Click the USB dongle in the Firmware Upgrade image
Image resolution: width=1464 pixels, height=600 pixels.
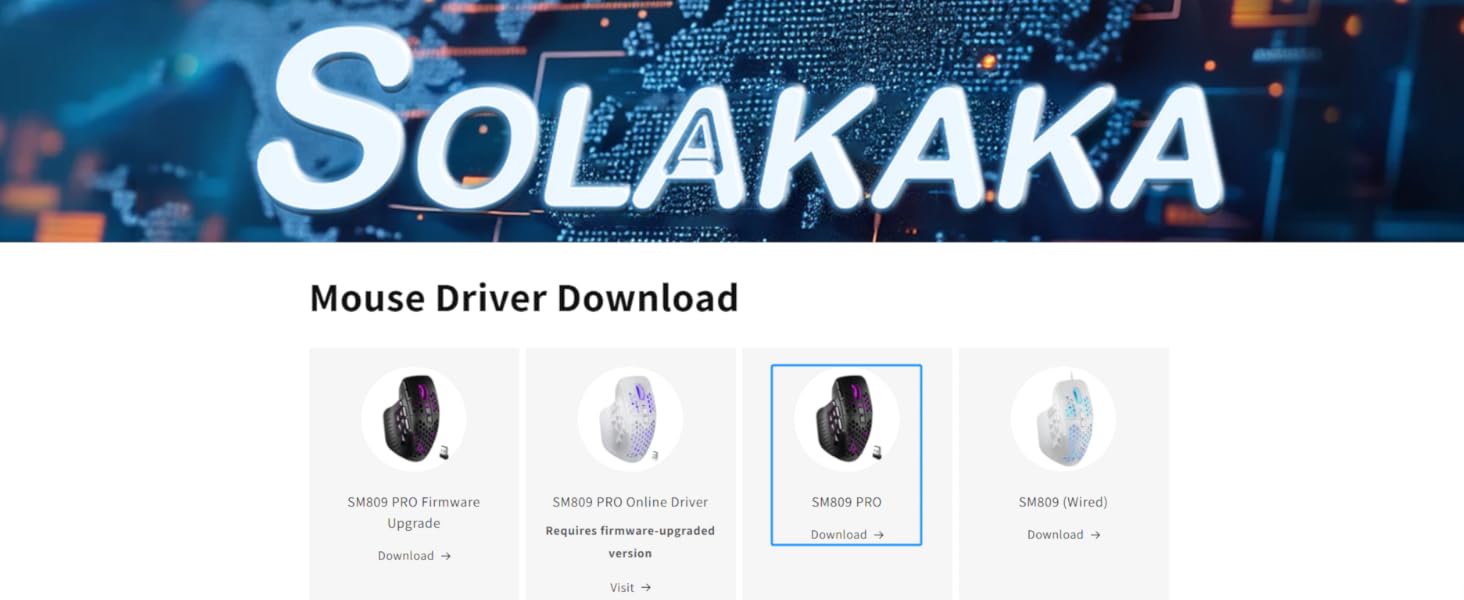coord(444,453)
